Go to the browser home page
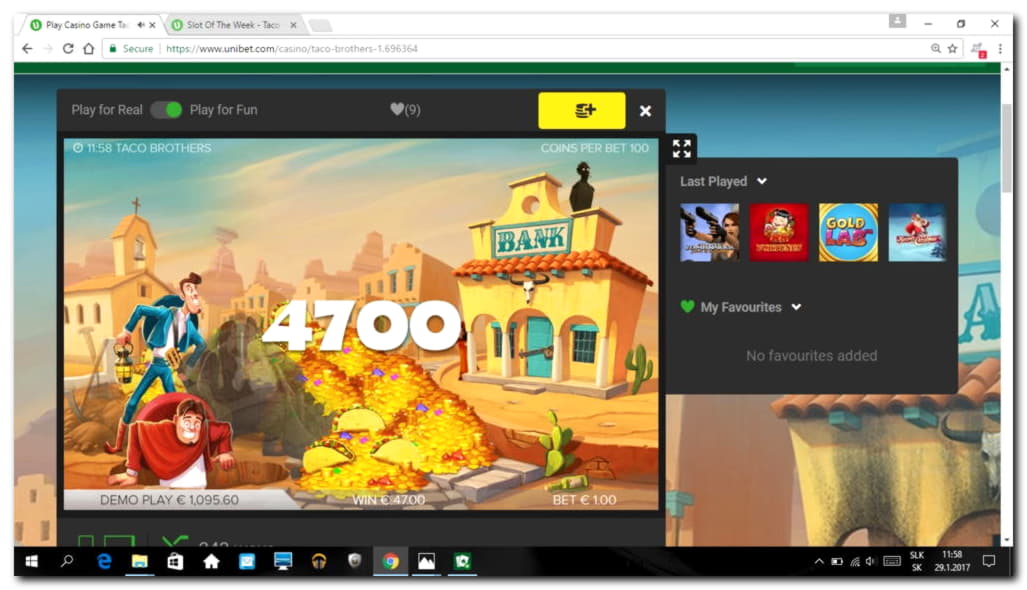 [88, 48]
